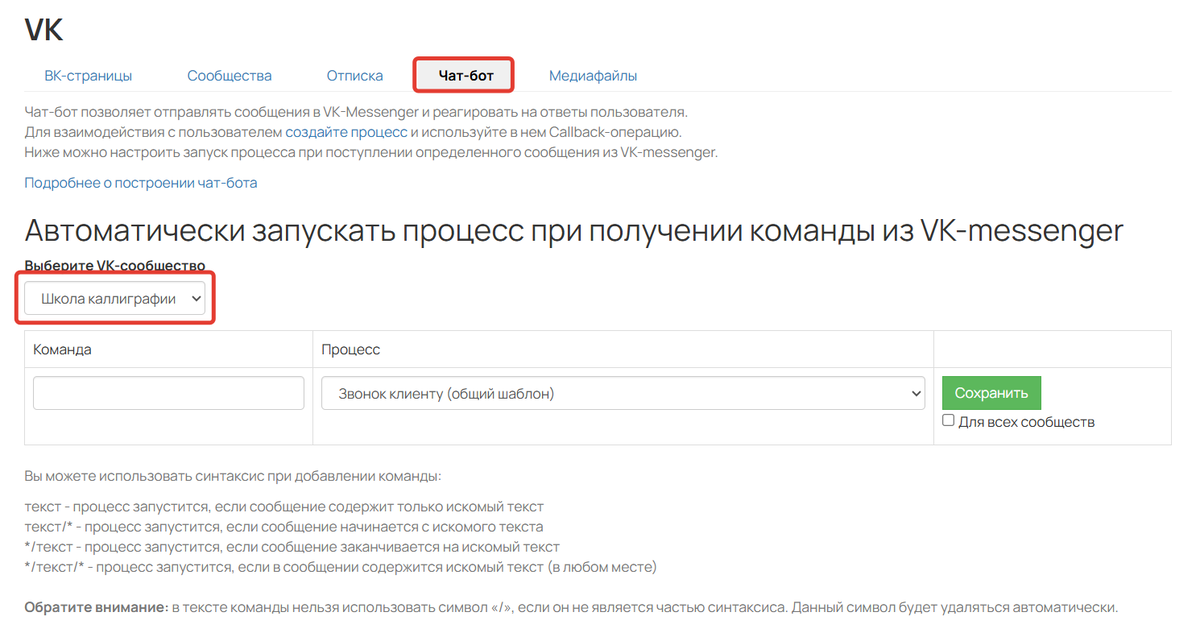Click inside the Команда input field
The height and width of the screenshot is (637, 1200).
point(168,393)
